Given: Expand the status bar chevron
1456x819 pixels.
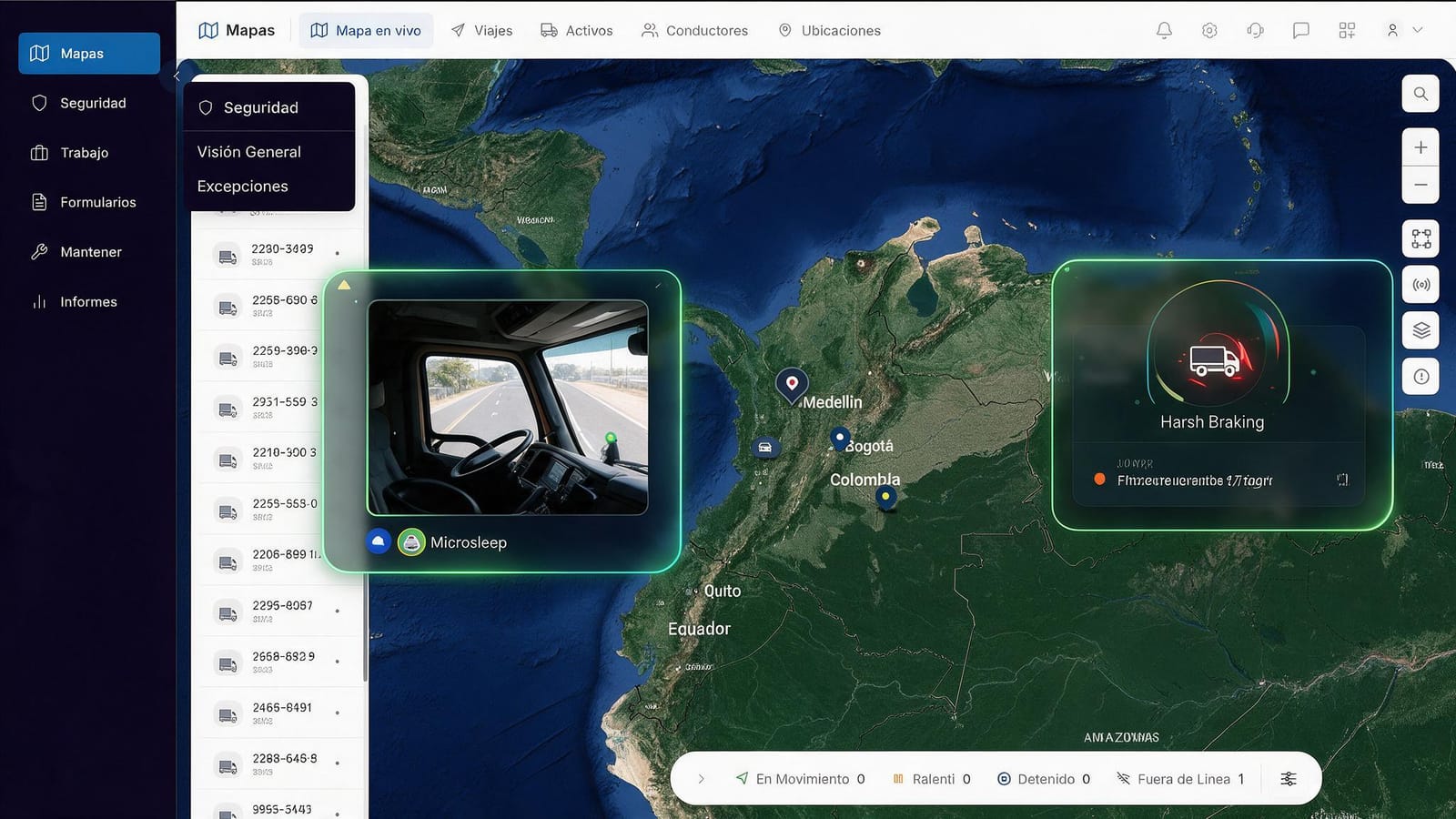Looking at the screenshot, I should pyautogui.click(x=701, y=779).
